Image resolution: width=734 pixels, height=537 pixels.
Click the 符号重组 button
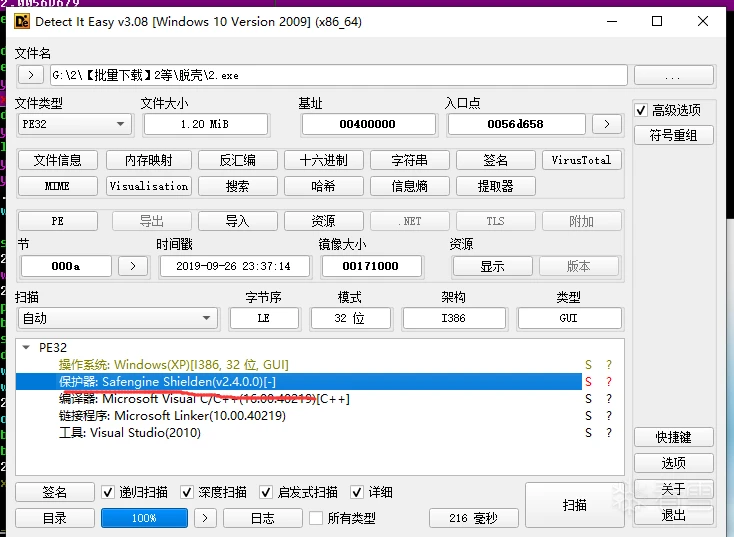(674, 135)
